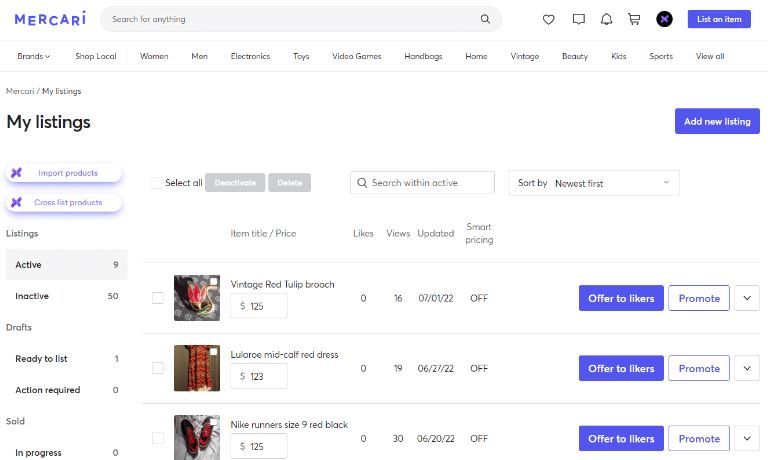Open the Lularoe red dress thumbnail

197,368
